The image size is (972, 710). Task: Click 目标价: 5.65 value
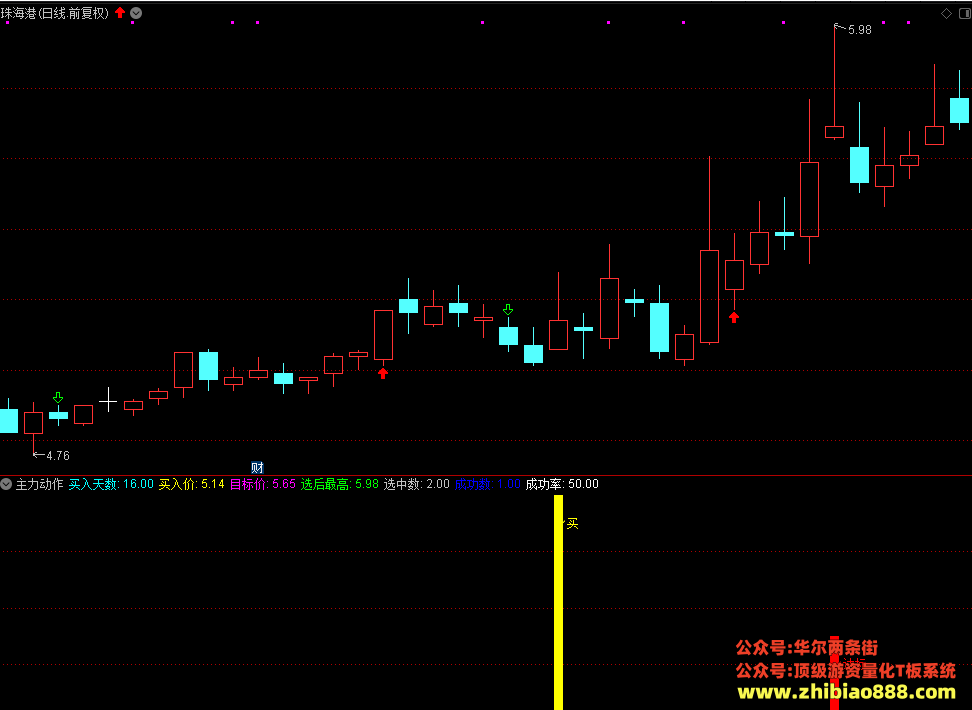click(x=263, y=484)
